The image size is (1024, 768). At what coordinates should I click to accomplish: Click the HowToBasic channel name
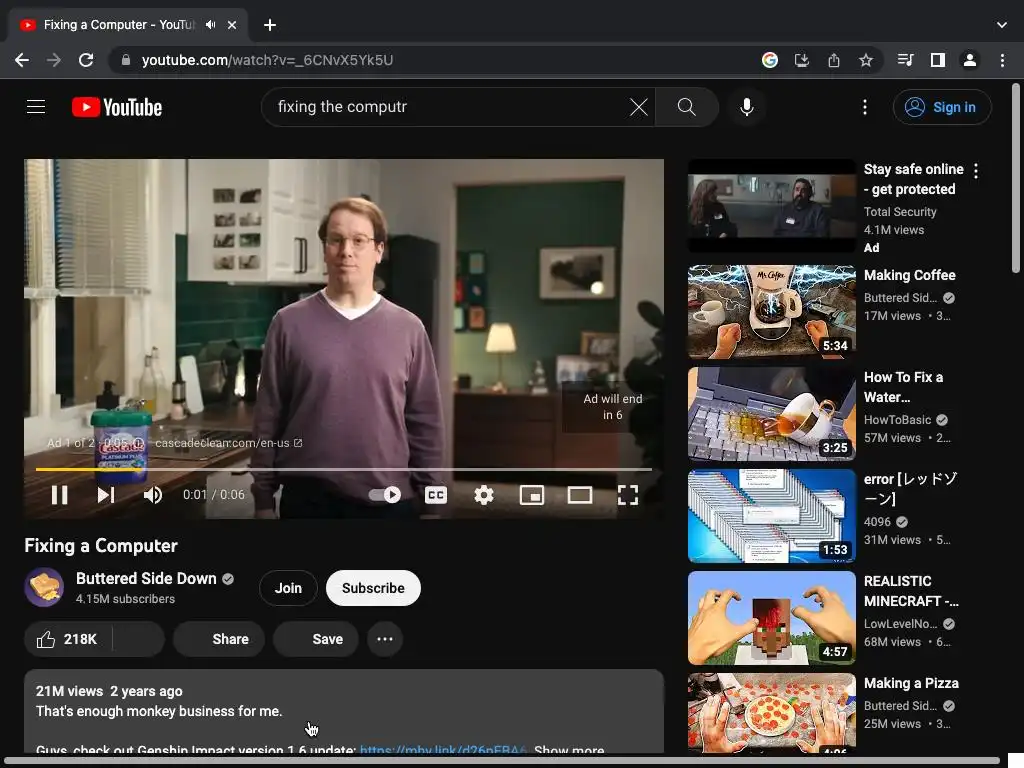click(897, 420)
